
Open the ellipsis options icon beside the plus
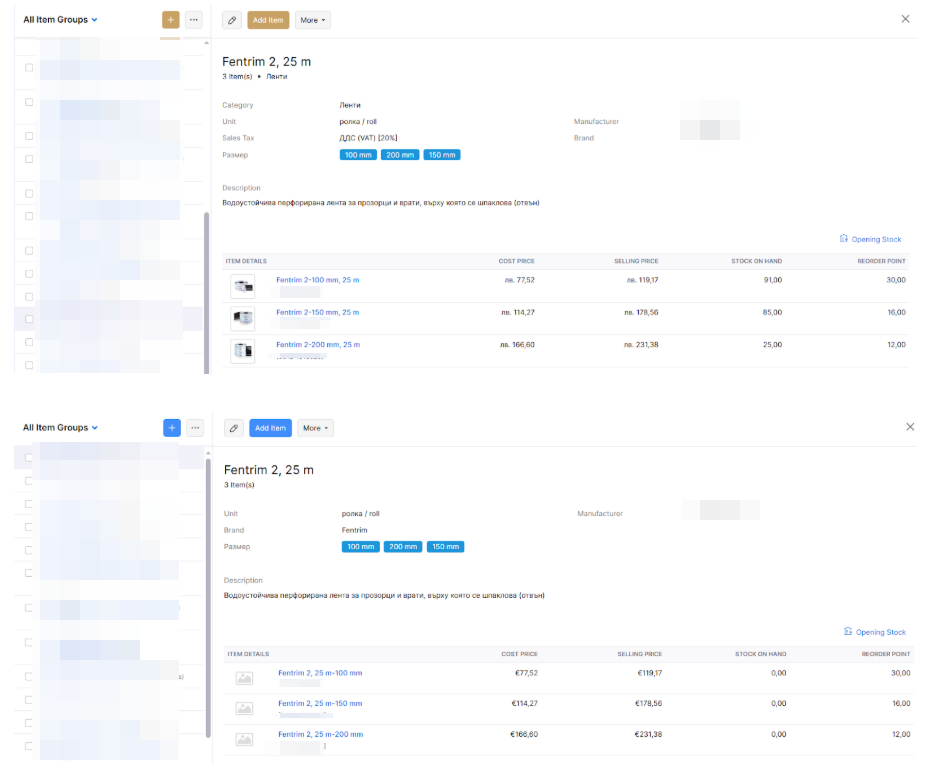point(194,19)
